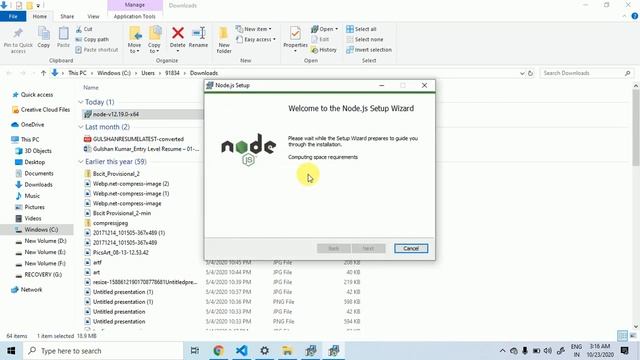
Task: Show hidden system tray icons
Action: [x=502, y=351]
